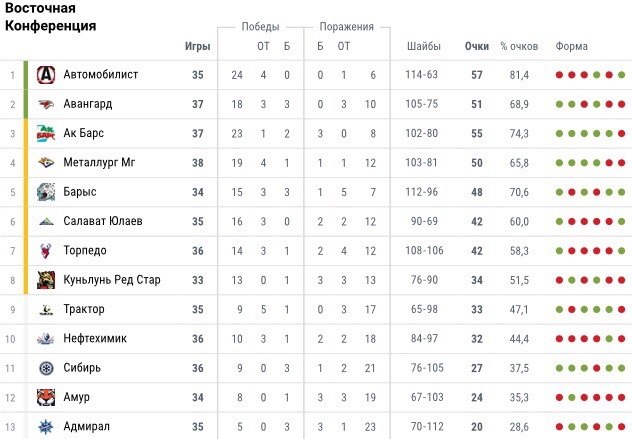Click the Автомобилист team logo
Screen dimensions: 632x439
45,75
